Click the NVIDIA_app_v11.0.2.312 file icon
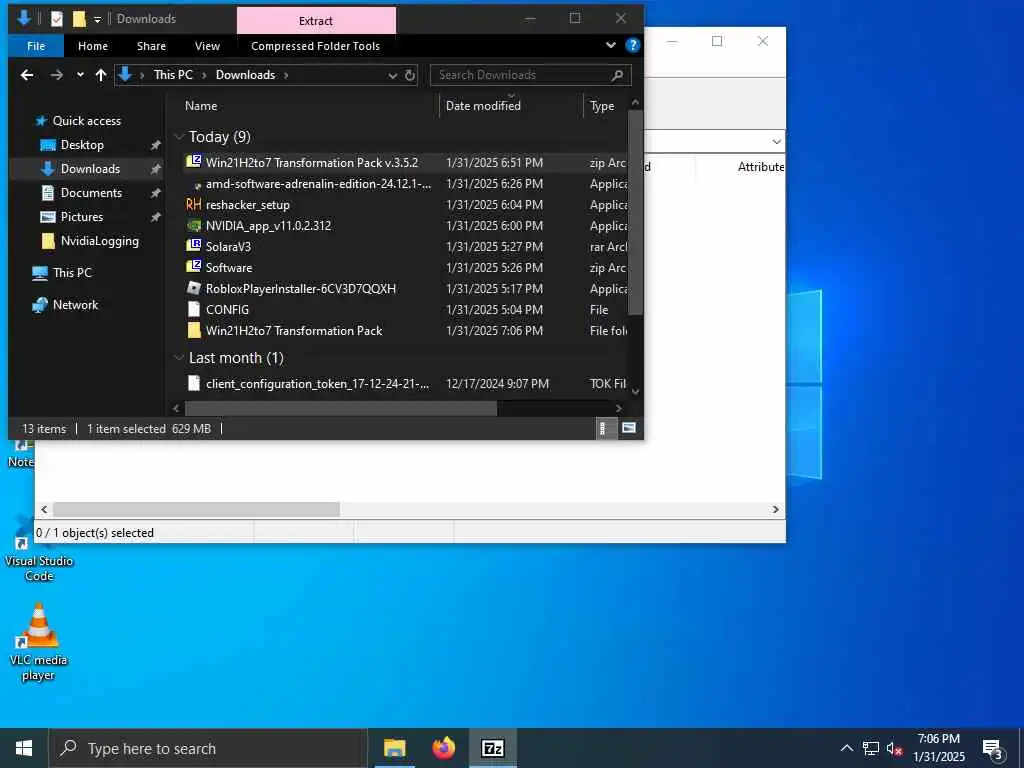 (193, 226)
